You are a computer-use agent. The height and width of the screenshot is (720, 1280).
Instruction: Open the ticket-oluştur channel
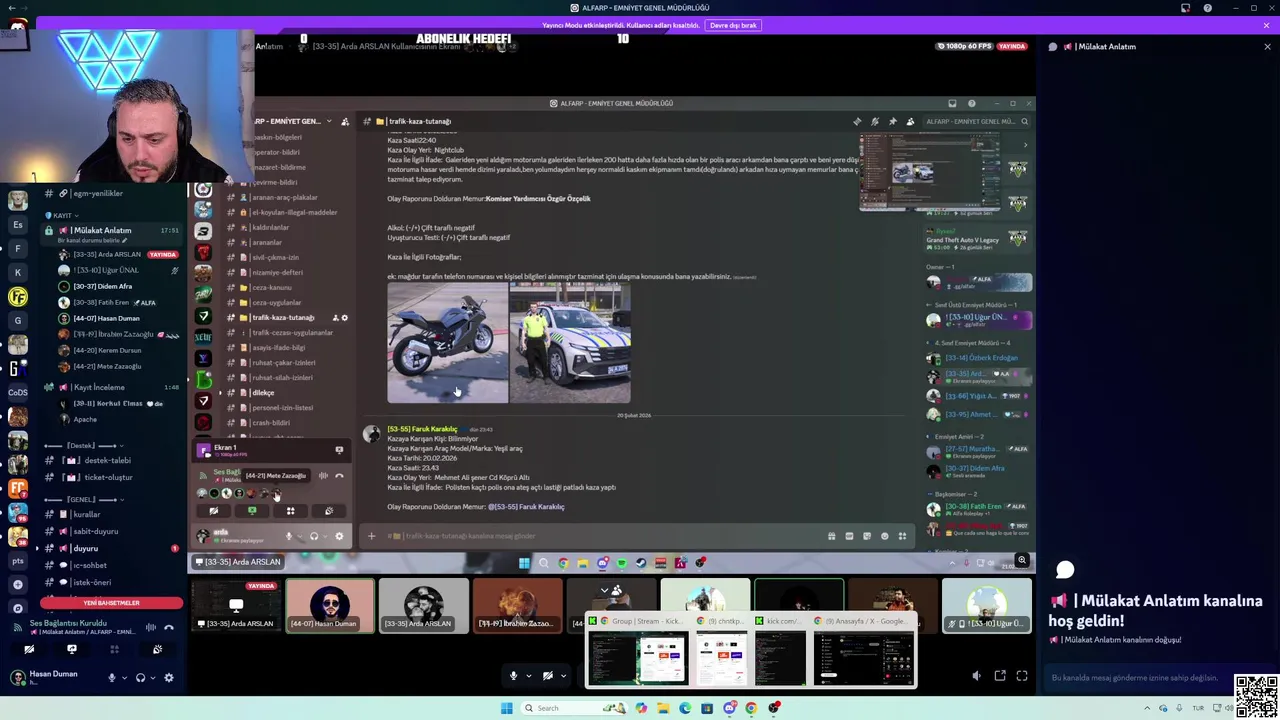coord(108,477)
